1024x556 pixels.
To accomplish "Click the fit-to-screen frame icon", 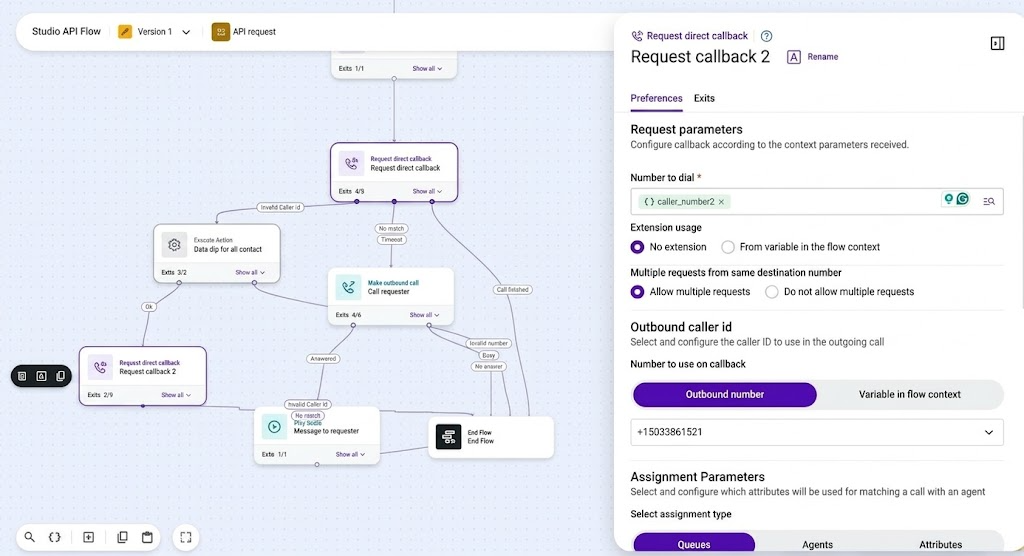I will 186,537.
